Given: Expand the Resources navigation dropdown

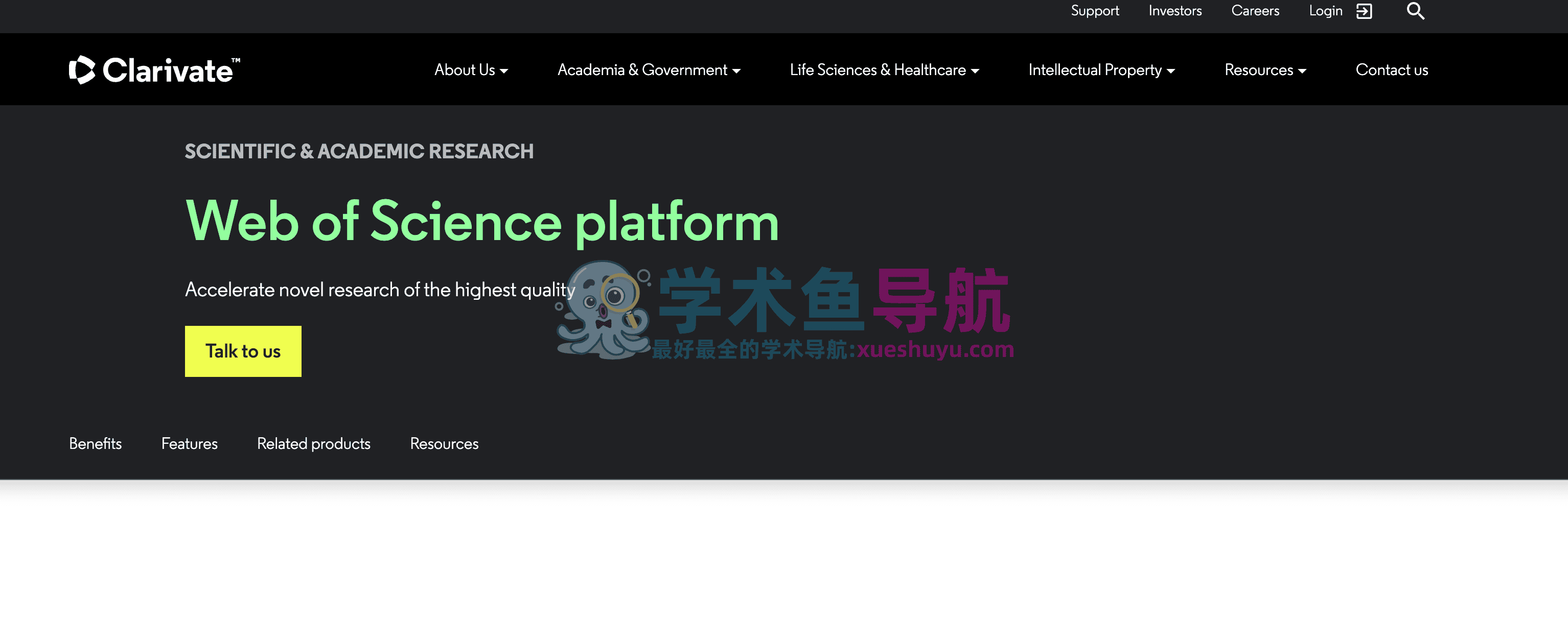Looking at the screenshot, I should click(x=1265, y=69).
